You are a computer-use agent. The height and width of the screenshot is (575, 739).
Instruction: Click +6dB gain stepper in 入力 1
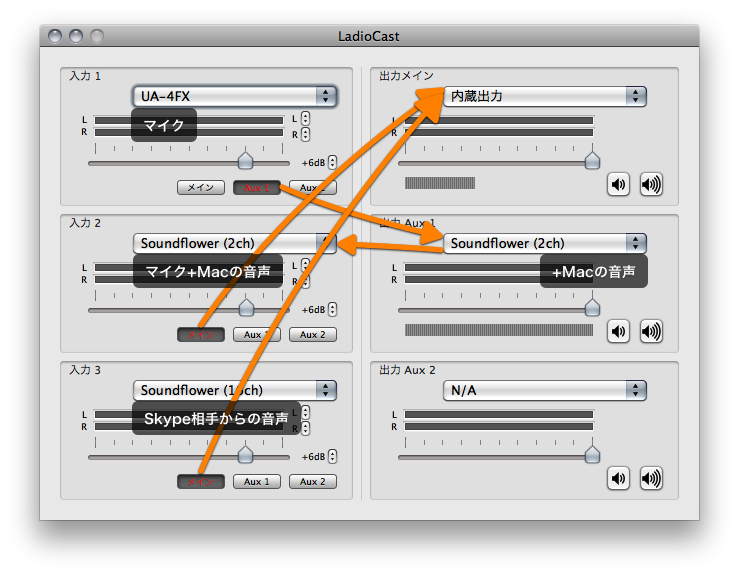coord(333,162)
